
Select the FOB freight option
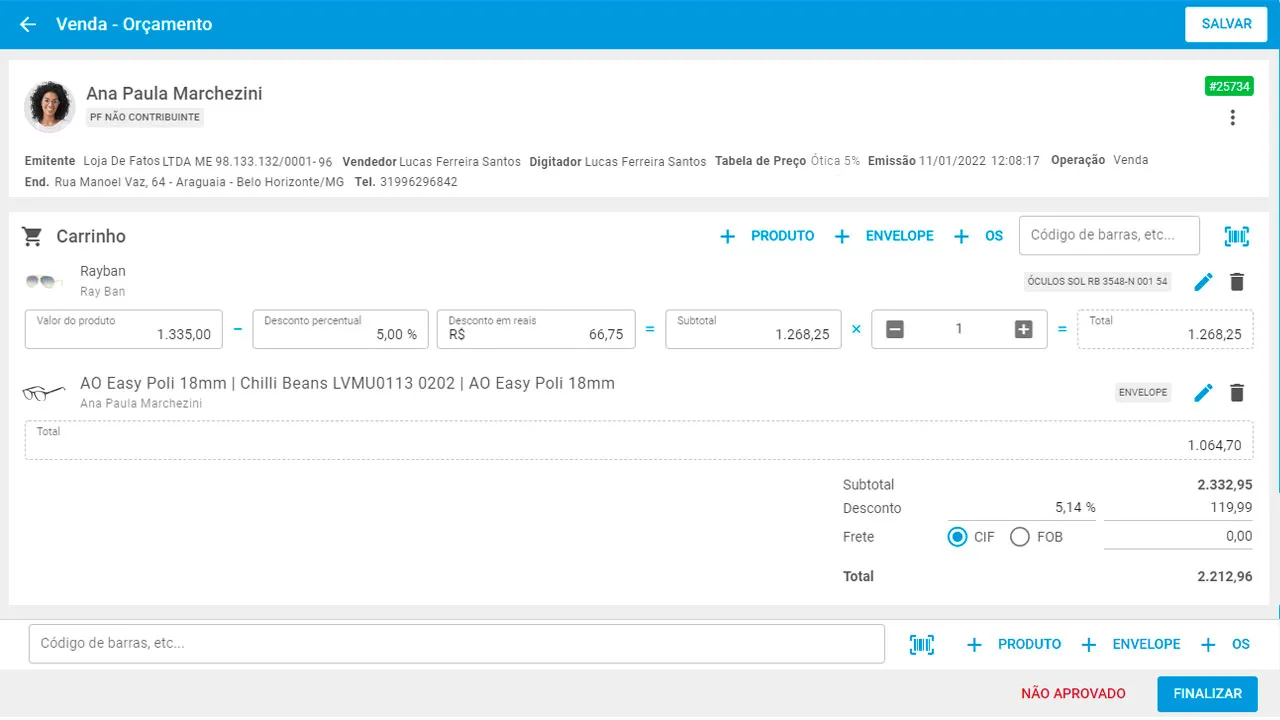click(x=1020, y=537)
